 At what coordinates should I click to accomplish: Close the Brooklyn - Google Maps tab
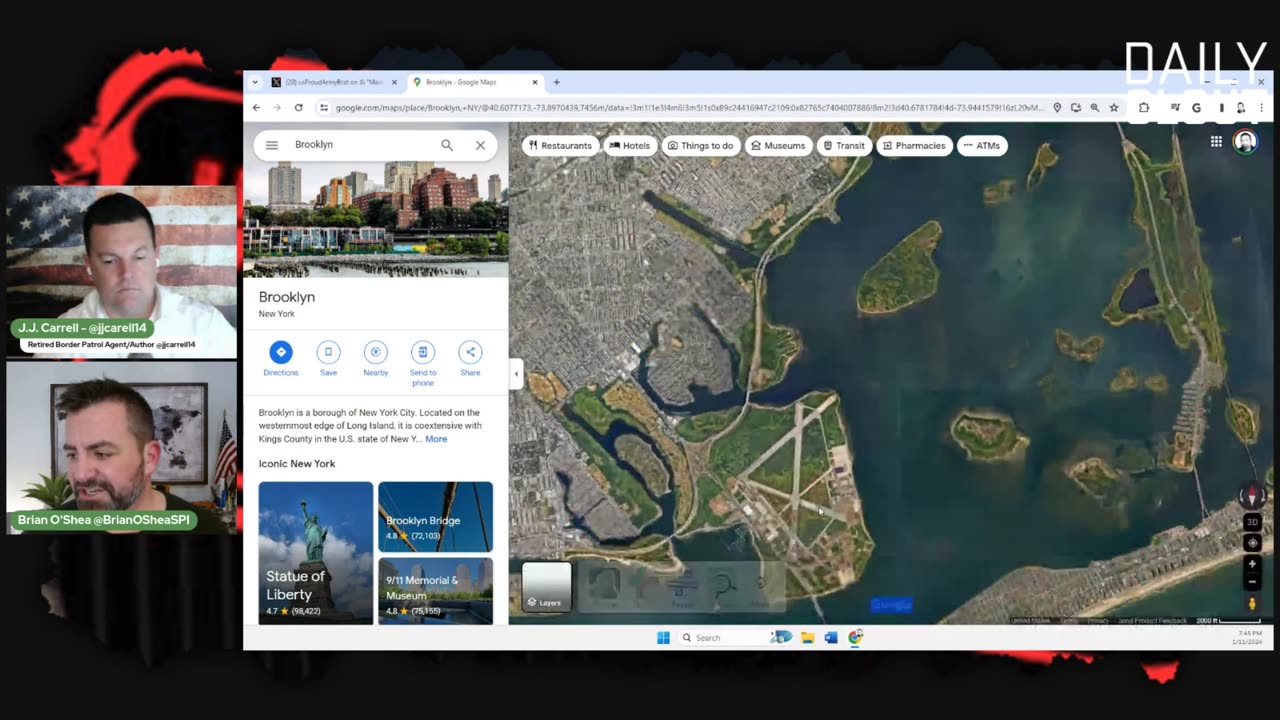coord(535,82)
